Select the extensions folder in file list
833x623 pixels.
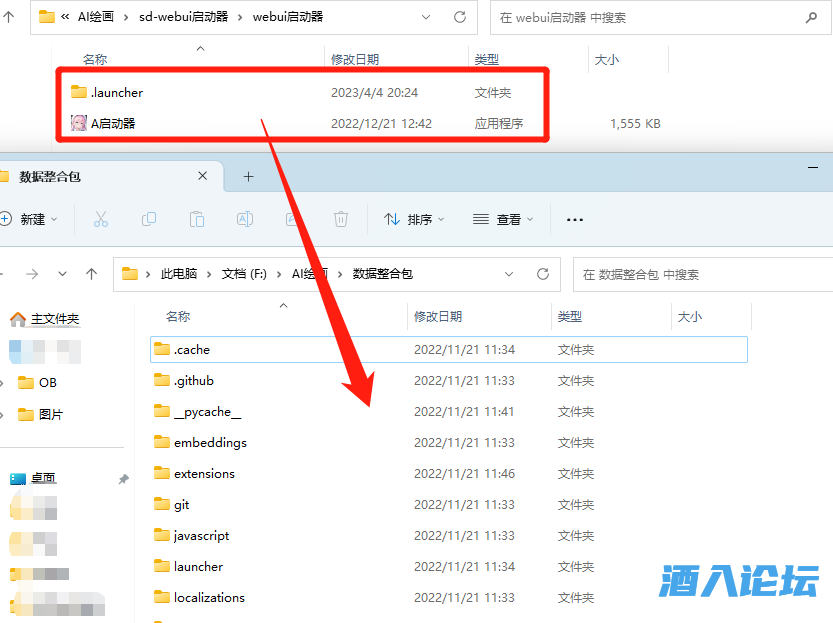click(204, 473)
